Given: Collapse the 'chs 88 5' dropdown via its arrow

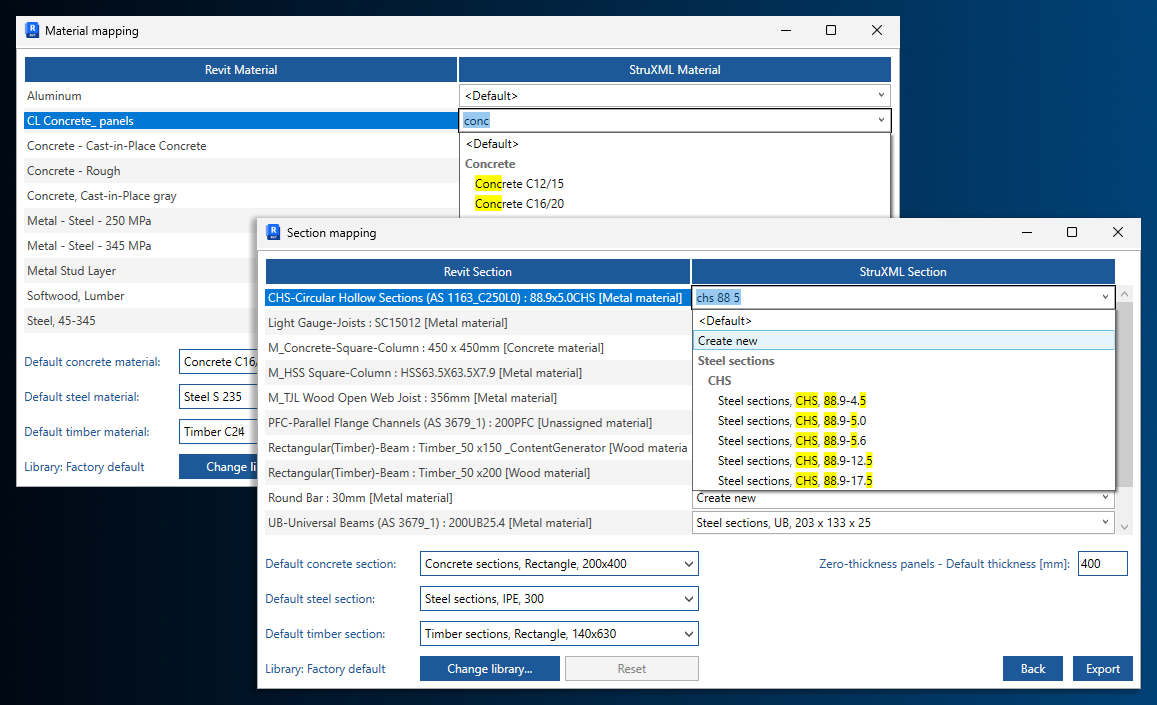Looking at the screenshot, I should tap(1105, 298).
